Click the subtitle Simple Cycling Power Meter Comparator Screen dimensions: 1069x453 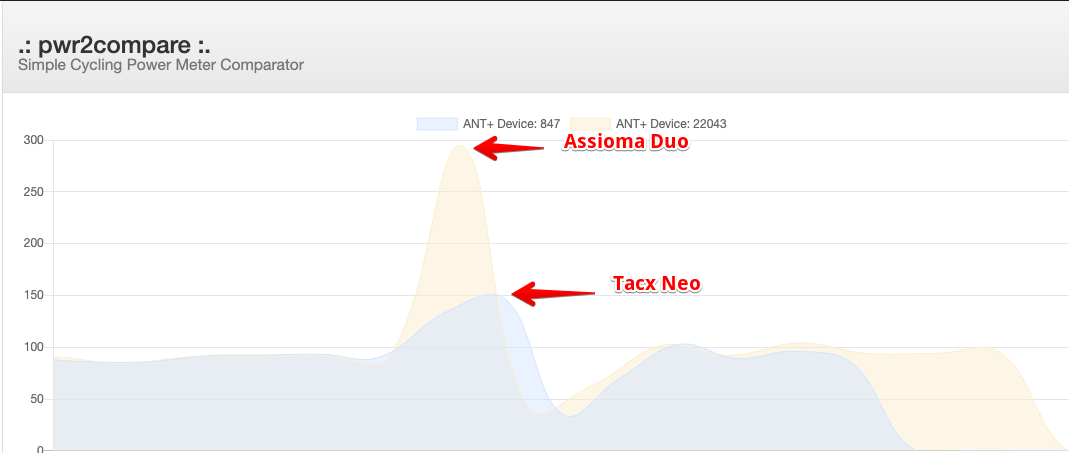click(x=161, y=65)
